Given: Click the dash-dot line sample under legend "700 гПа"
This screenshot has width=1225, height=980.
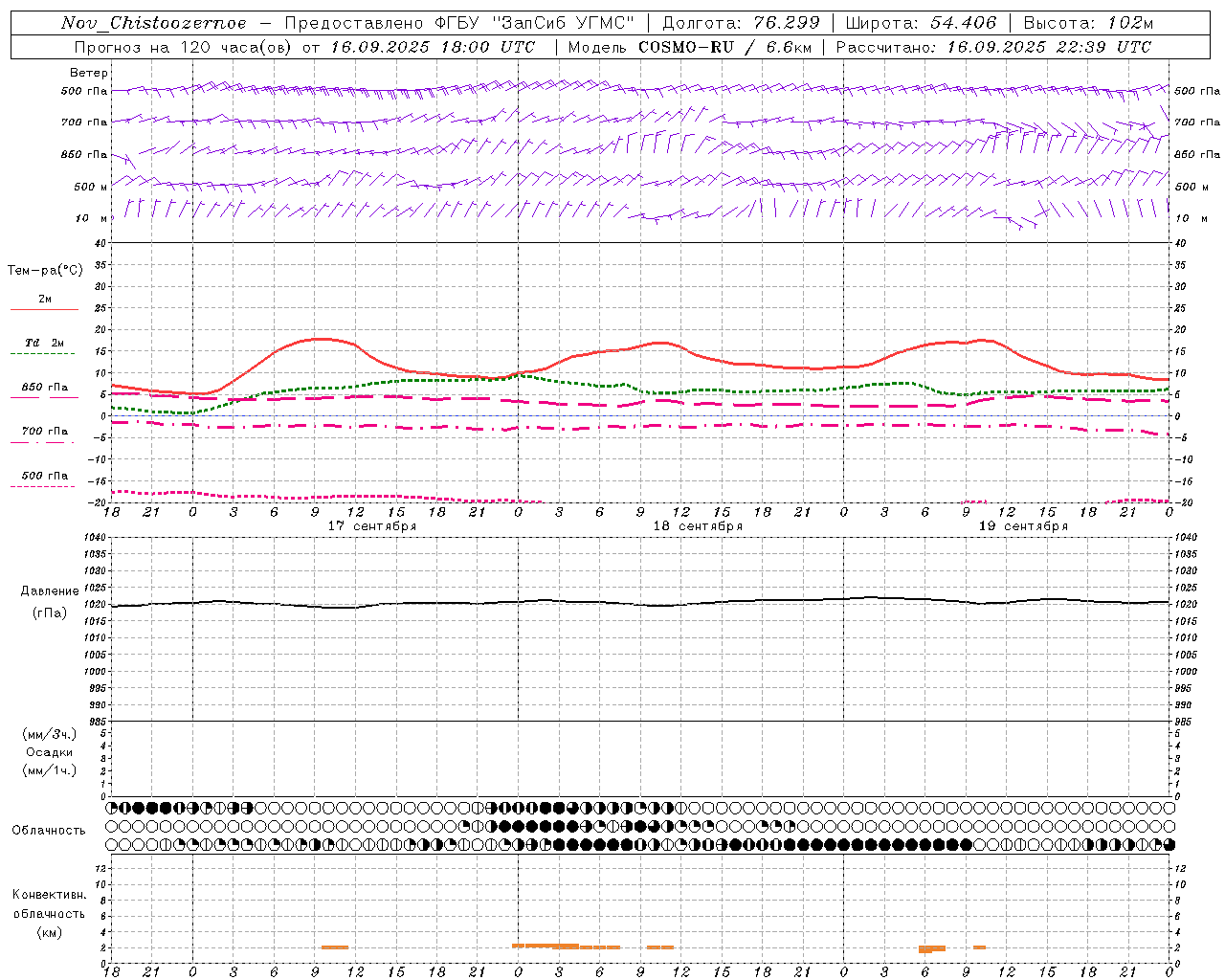Looking at the screenshot, I should coord(43,442).
